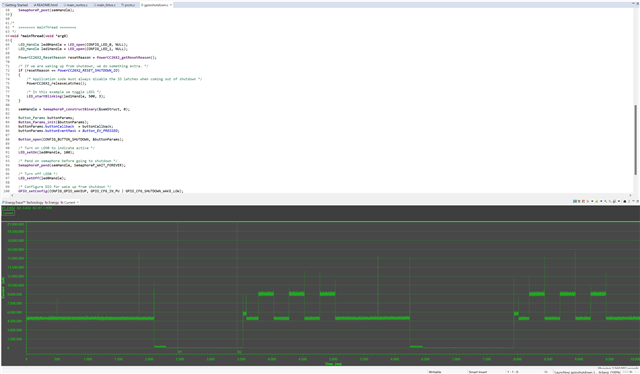Click the X1 cursor marker on the graph
The image size is (640, 374).
(x=180, y=352)
